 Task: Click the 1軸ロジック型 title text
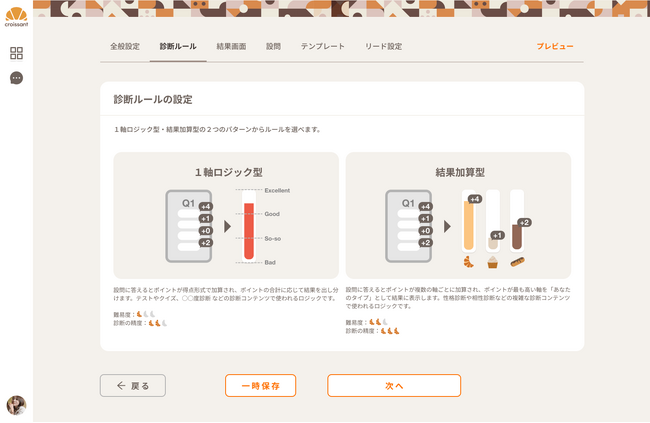click(229, 172)
